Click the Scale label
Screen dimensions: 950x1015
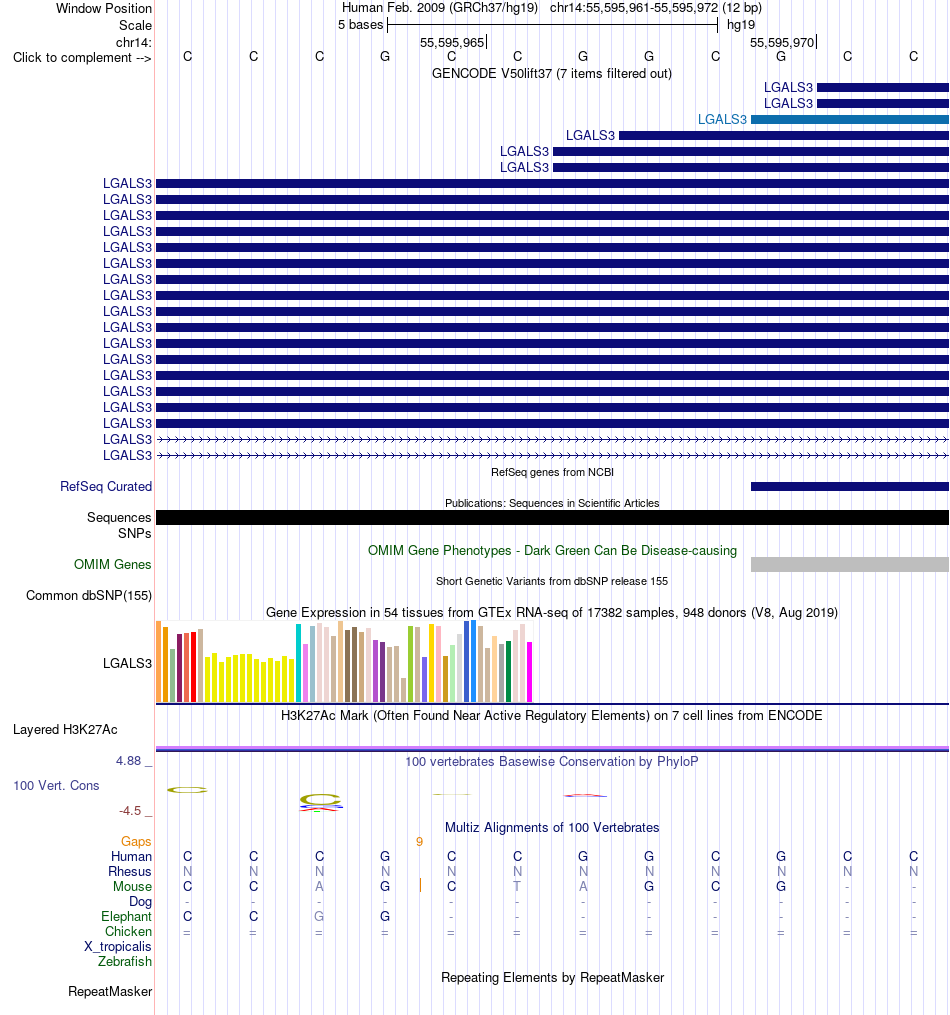(x=135, y=25)
